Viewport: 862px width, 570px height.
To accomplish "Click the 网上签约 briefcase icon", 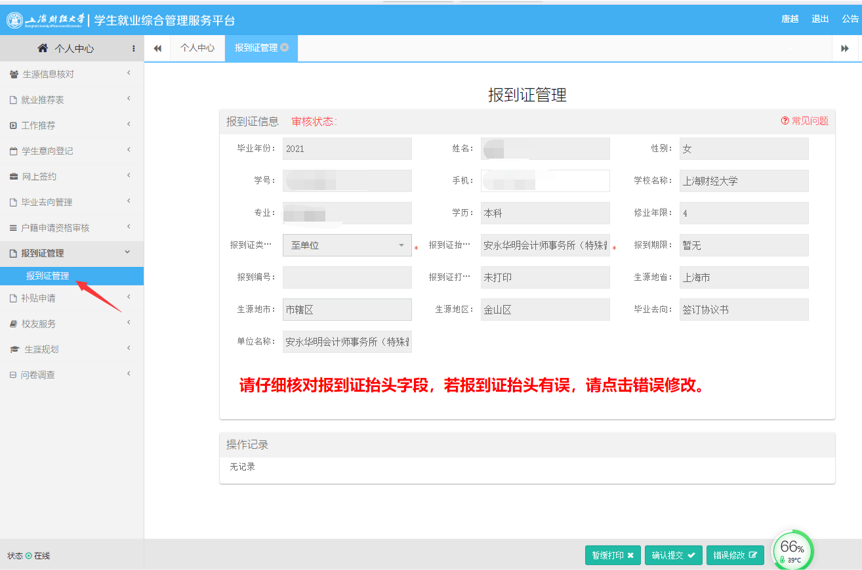I will 14,176.
